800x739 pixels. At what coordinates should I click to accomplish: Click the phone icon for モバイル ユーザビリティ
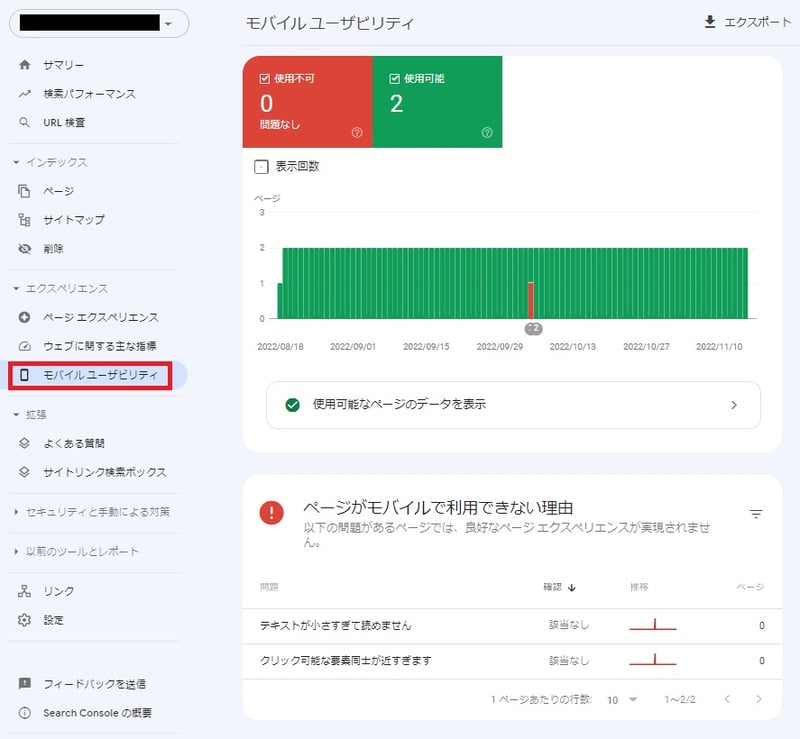[x=24, y=375]
